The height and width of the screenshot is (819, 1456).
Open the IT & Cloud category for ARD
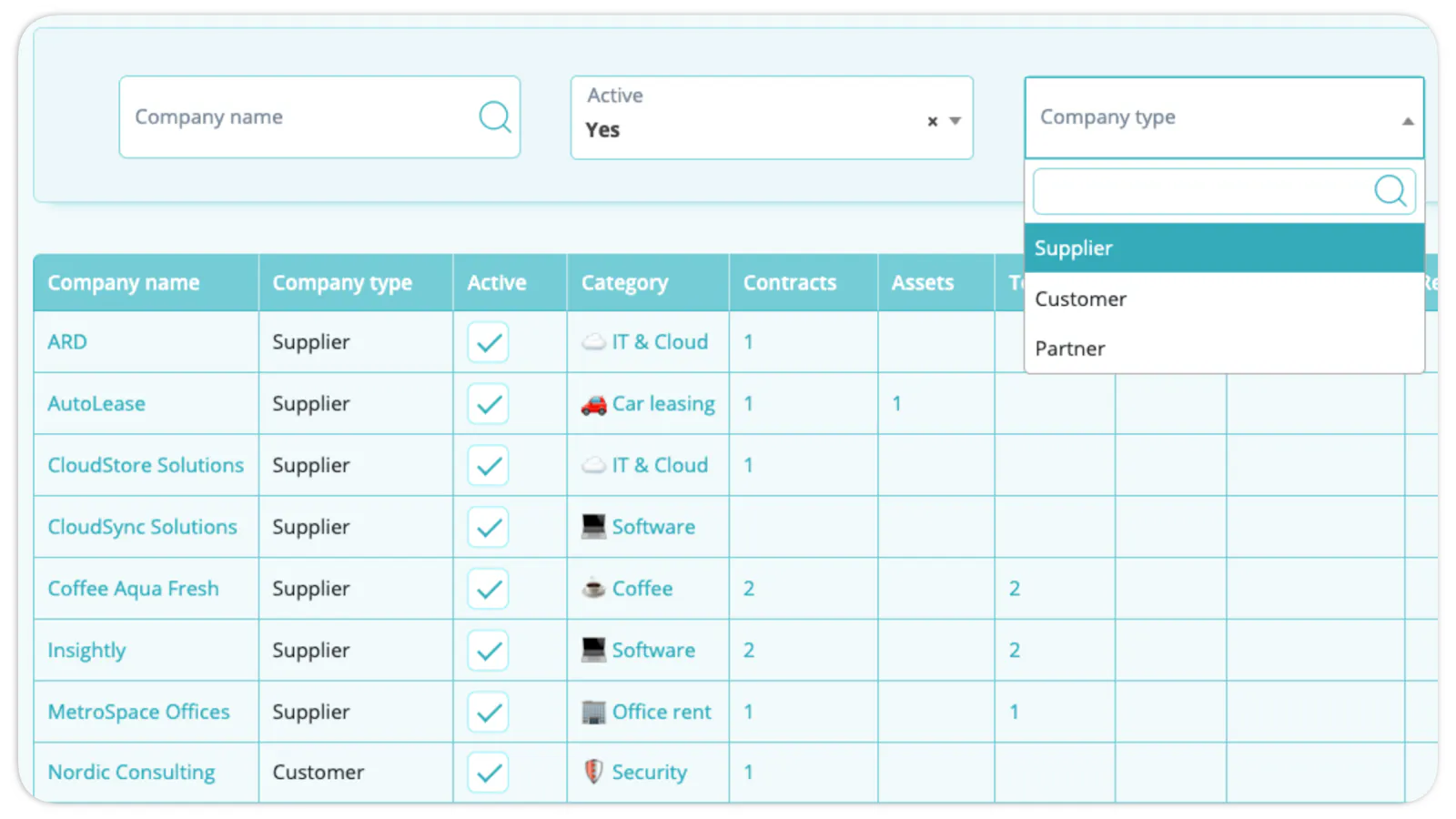tap(660, 342)
